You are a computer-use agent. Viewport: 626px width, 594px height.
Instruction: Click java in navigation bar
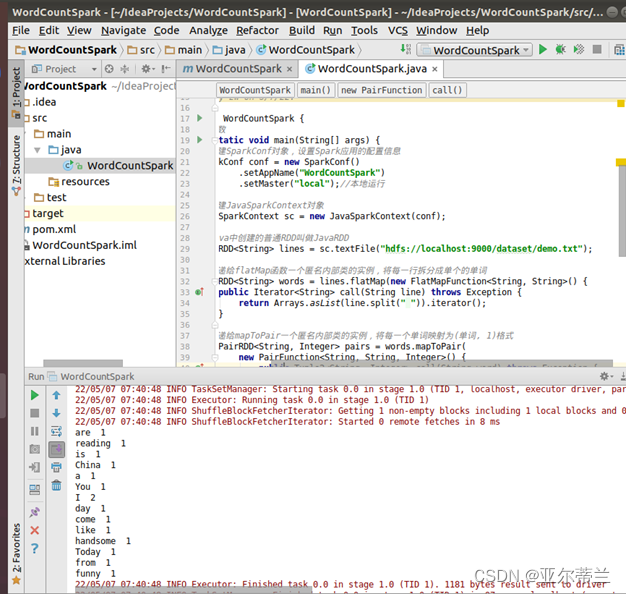[x=229, y=50]
